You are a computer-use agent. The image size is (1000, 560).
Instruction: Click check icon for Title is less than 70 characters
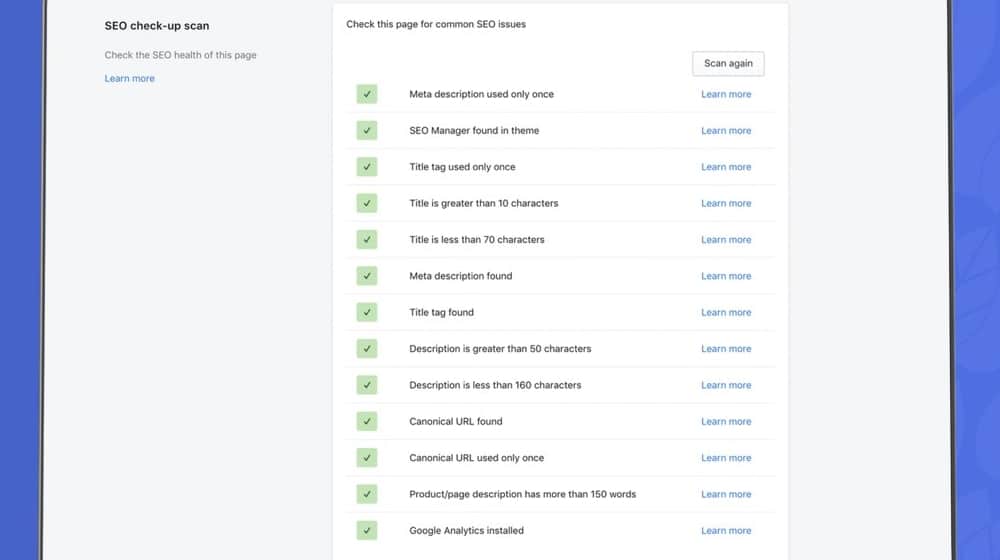click(367, 239)
